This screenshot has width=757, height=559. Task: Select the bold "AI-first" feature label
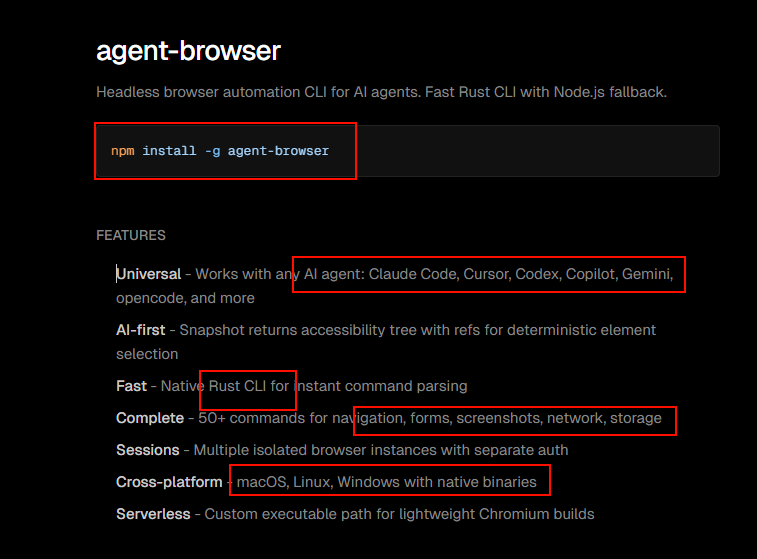click(141, 330)
